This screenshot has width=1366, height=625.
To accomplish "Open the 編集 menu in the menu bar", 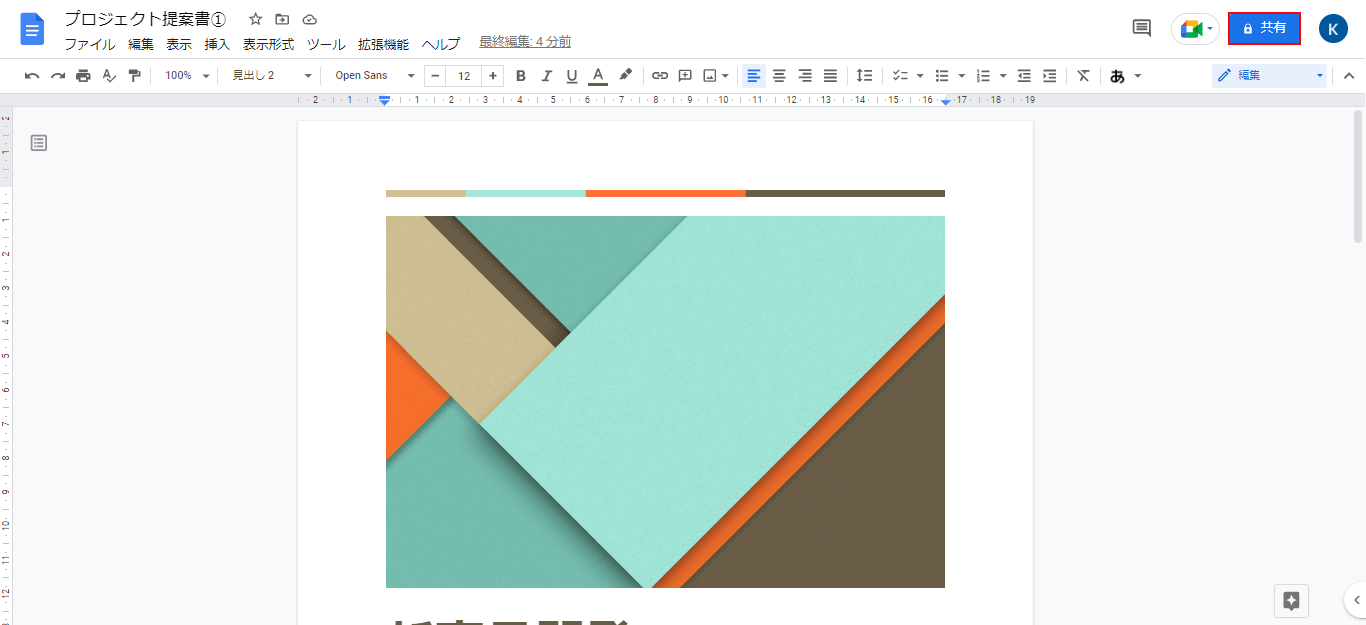I will pos(141,44).
